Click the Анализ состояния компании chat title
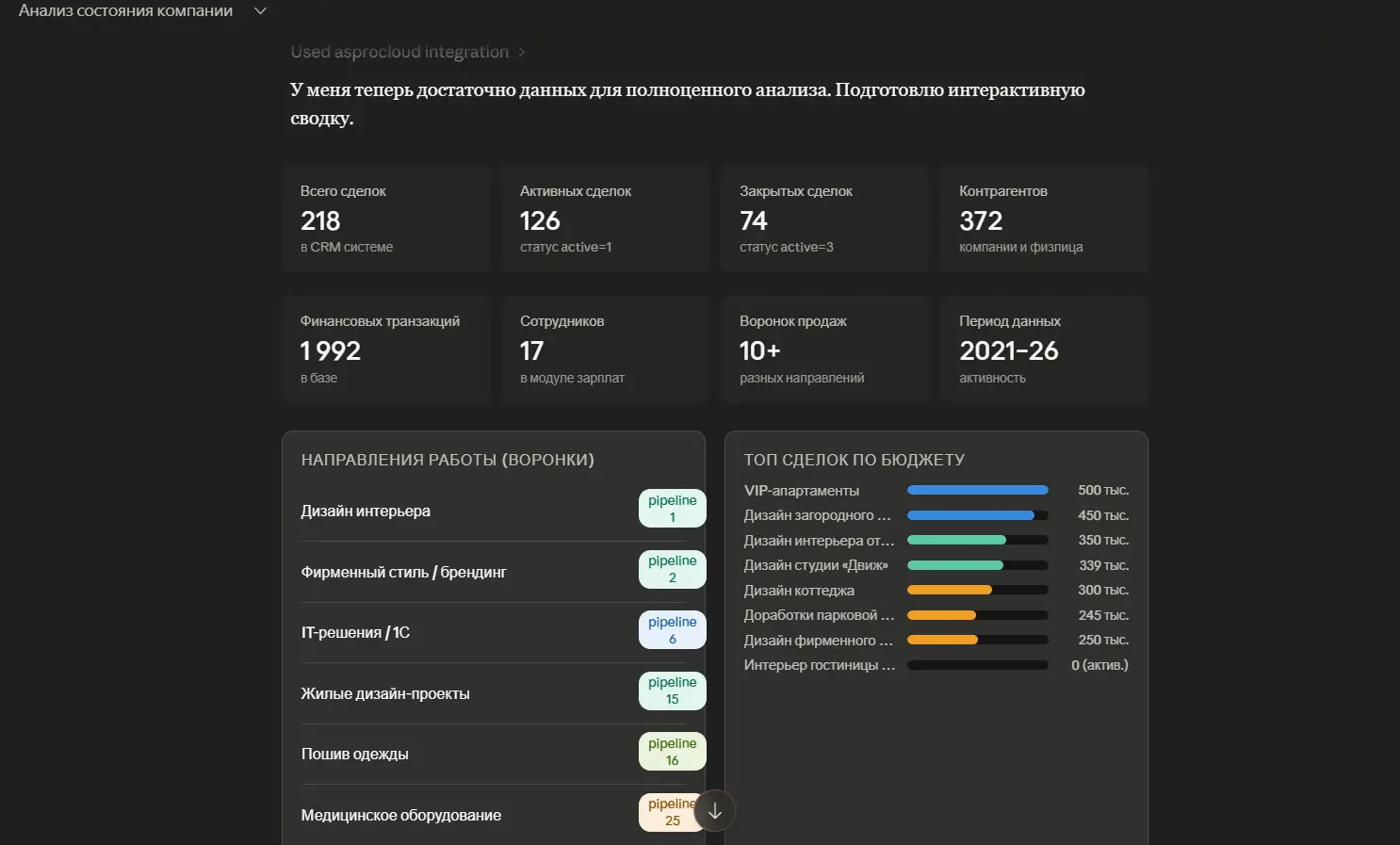The image size is (1400, 845). tap(125, 11)
